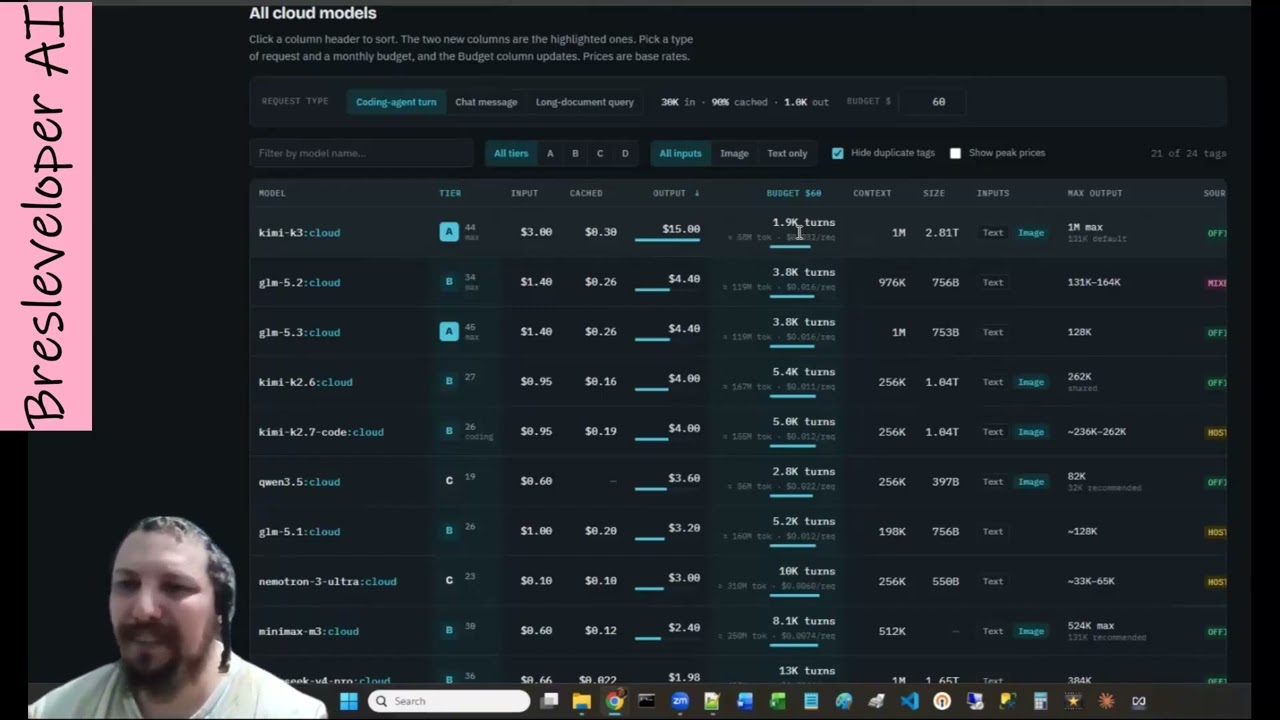Open the Notepad taskbar icon
Screen dimensions: 1280x720
811,701
